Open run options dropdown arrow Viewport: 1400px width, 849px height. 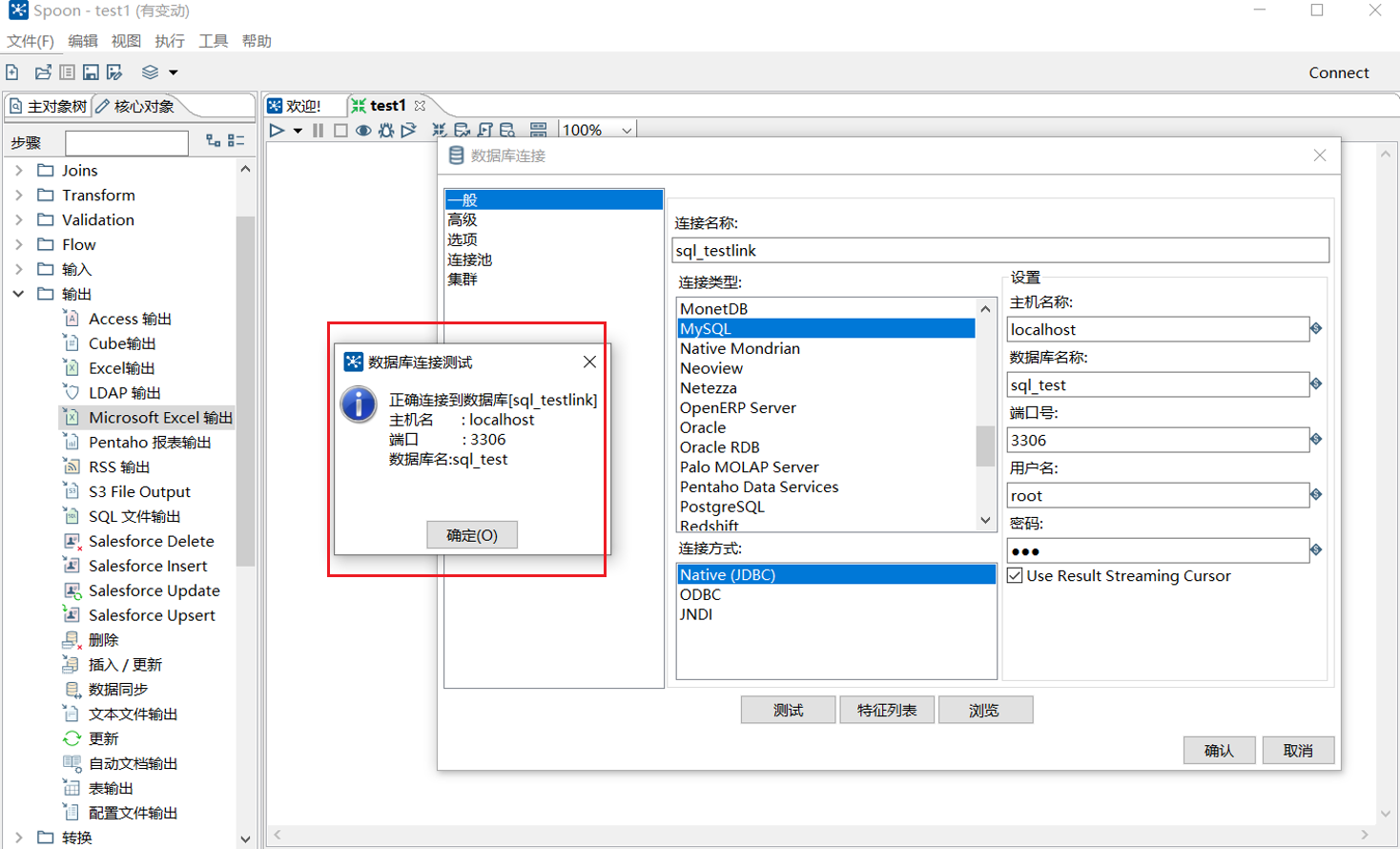(298, 131)
